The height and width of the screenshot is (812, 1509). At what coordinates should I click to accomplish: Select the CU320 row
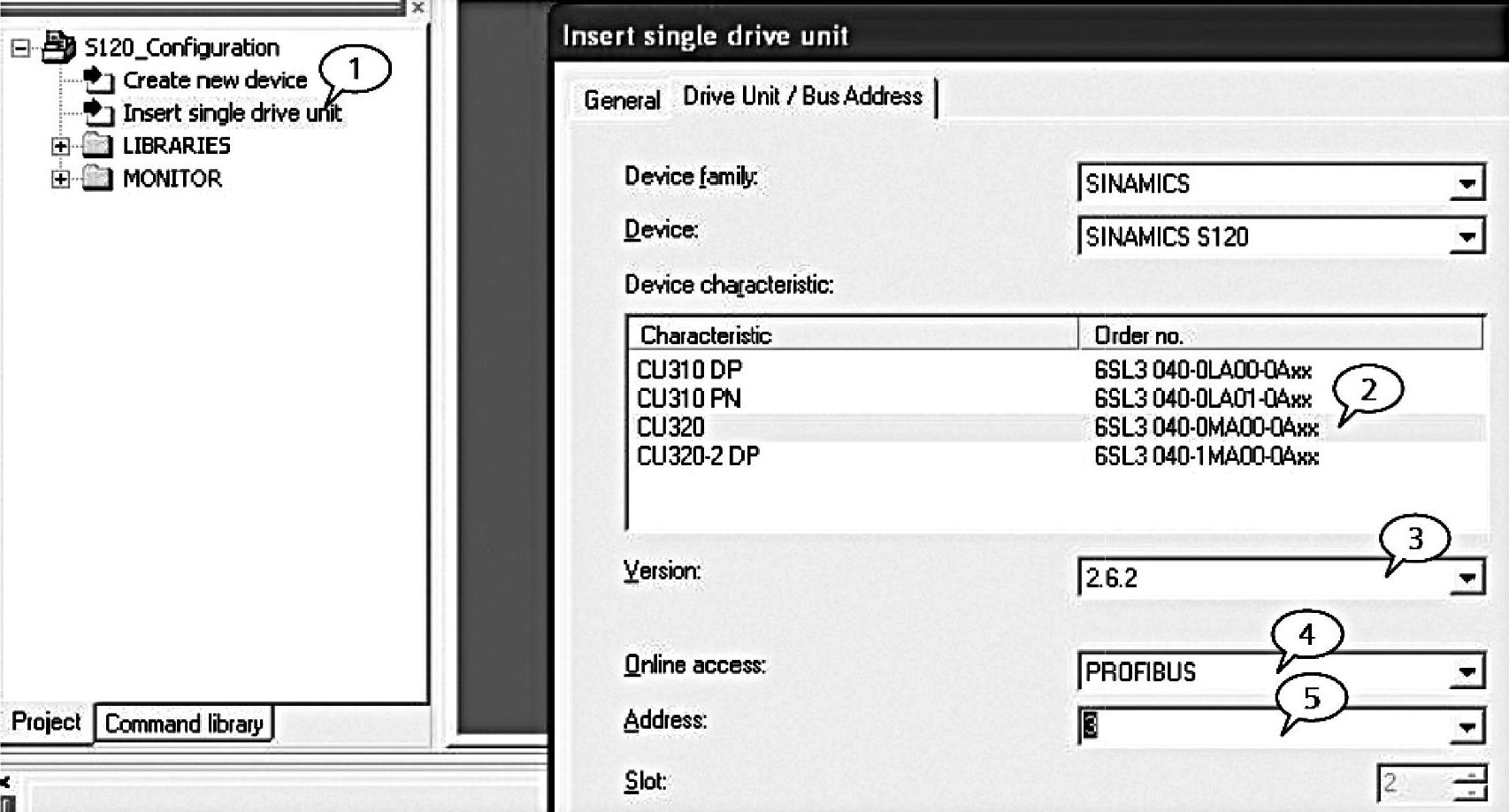[x=1056, y=428]
